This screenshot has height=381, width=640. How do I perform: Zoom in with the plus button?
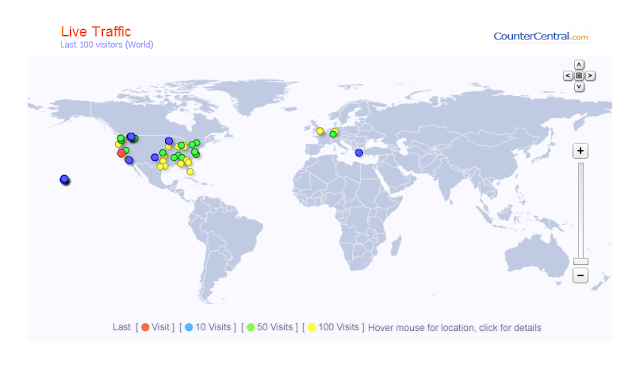pyautogui.click(x=580, y=151)
